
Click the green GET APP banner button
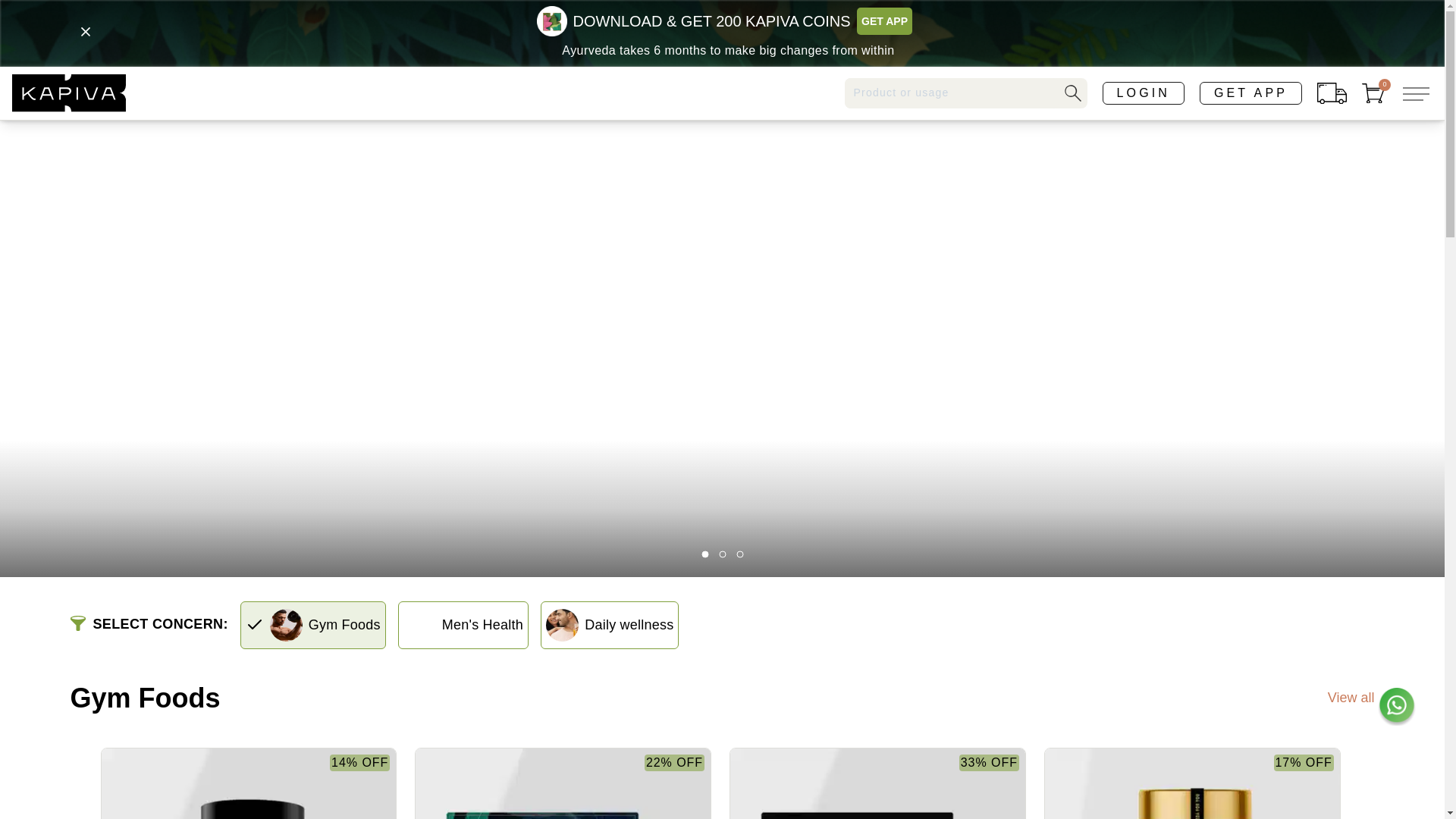point(884,21)
